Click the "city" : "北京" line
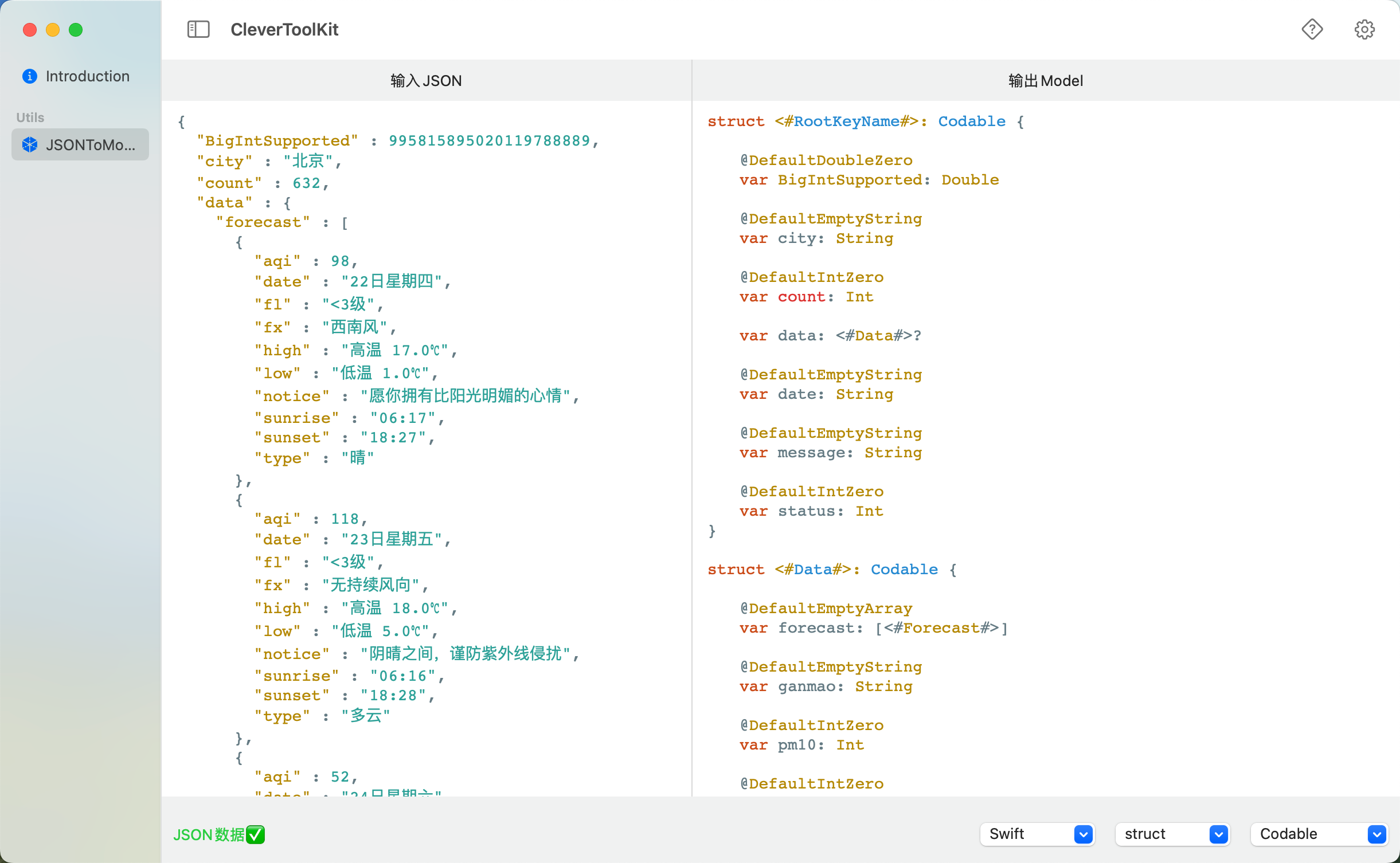 [x=269, y=162]
